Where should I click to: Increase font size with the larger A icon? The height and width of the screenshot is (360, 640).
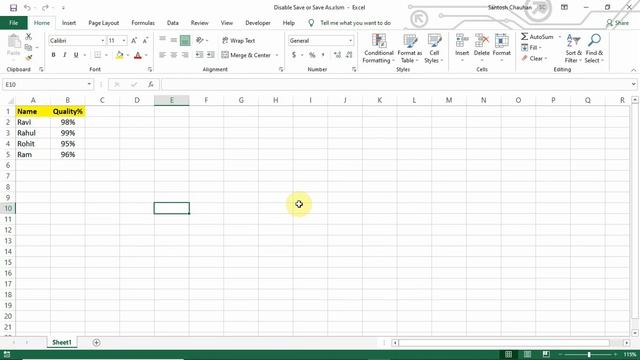click(134, 40)
